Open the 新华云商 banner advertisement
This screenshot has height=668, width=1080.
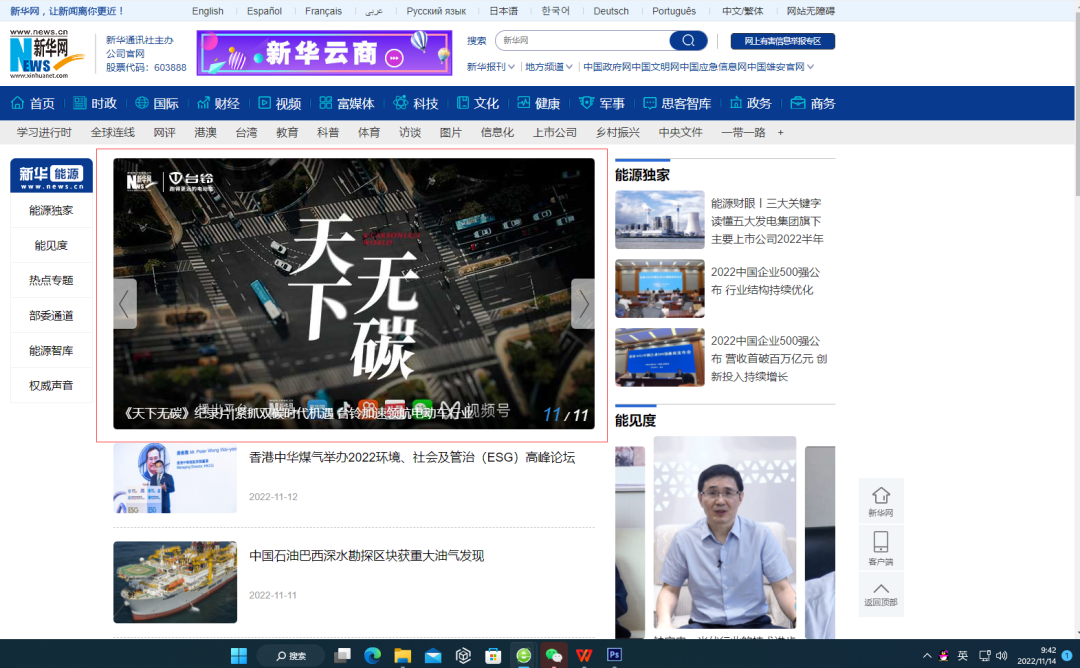click(x=324, y=53)
